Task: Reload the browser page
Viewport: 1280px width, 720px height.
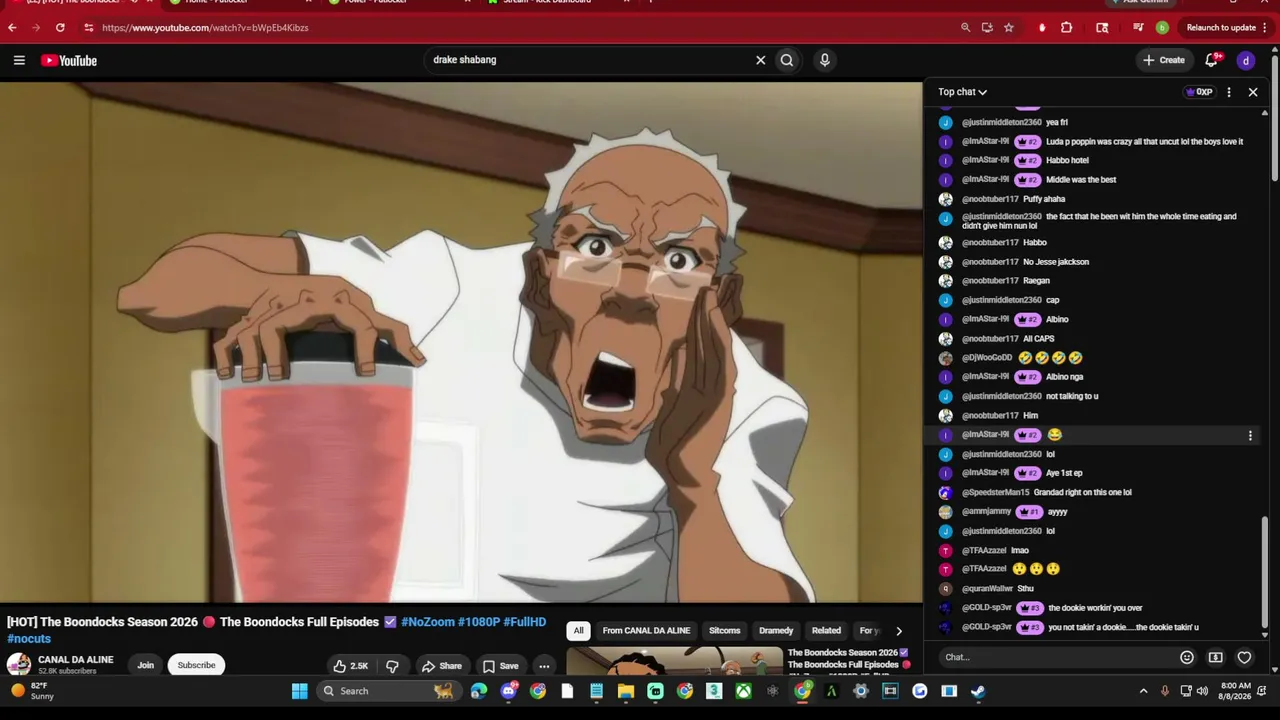Action: (x=60, y=28)
